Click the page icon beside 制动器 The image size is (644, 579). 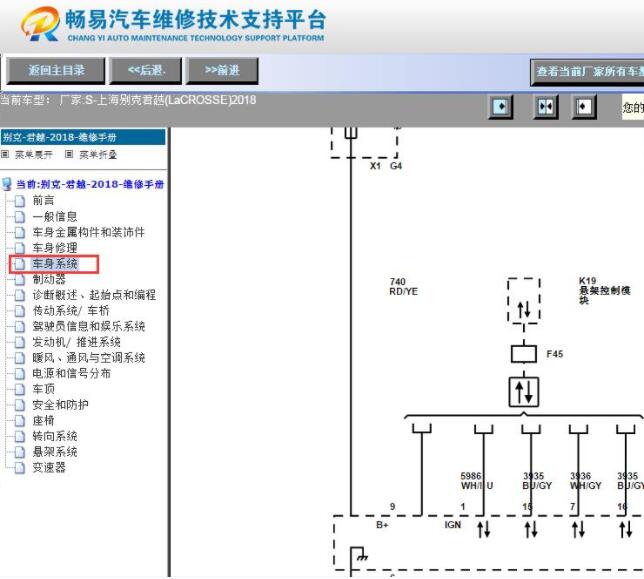[20, 279]
